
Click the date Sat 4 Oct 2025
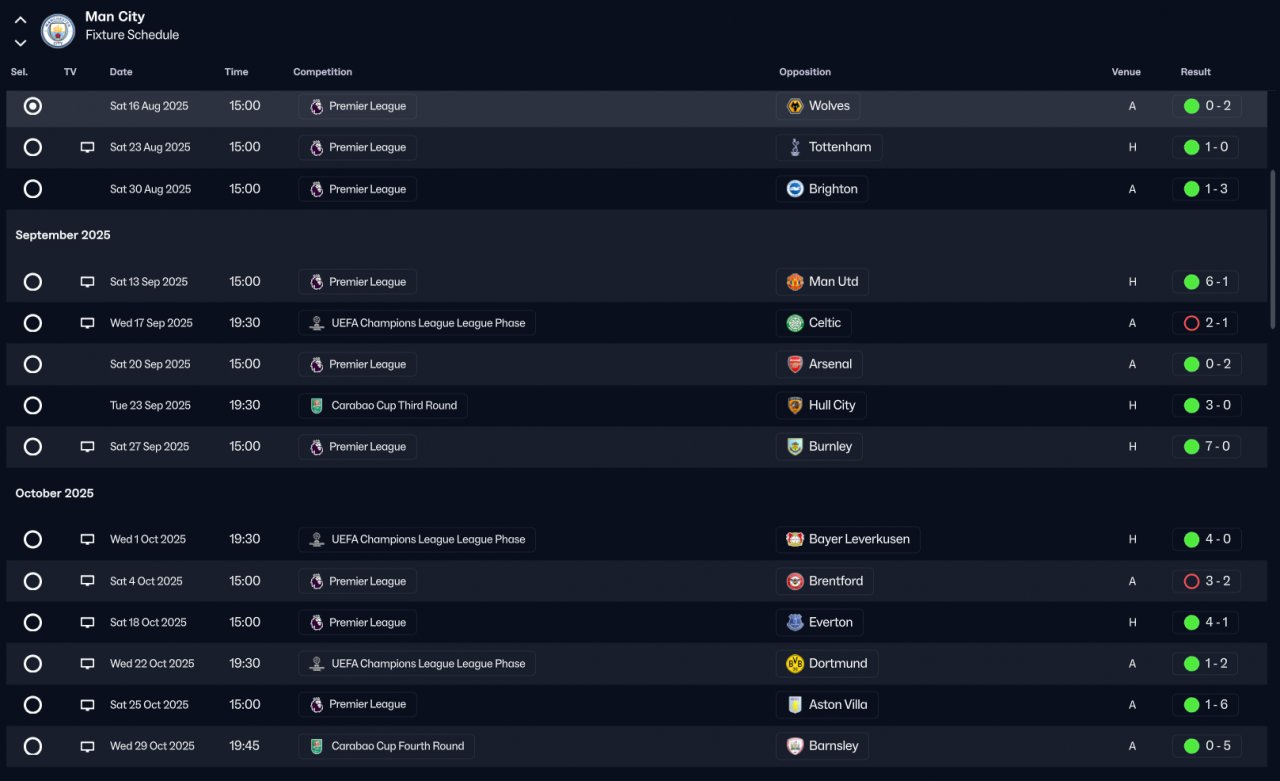(x=146, y=581)
